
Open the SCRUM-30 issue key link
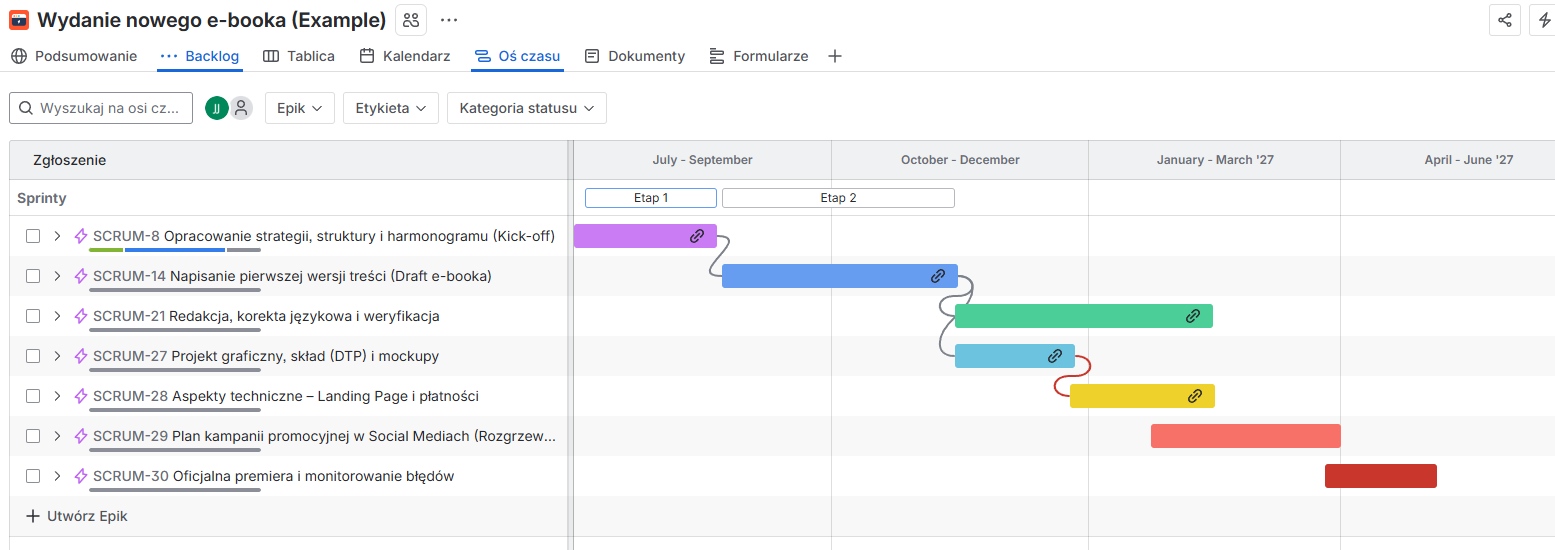click(x=131, y=476)
